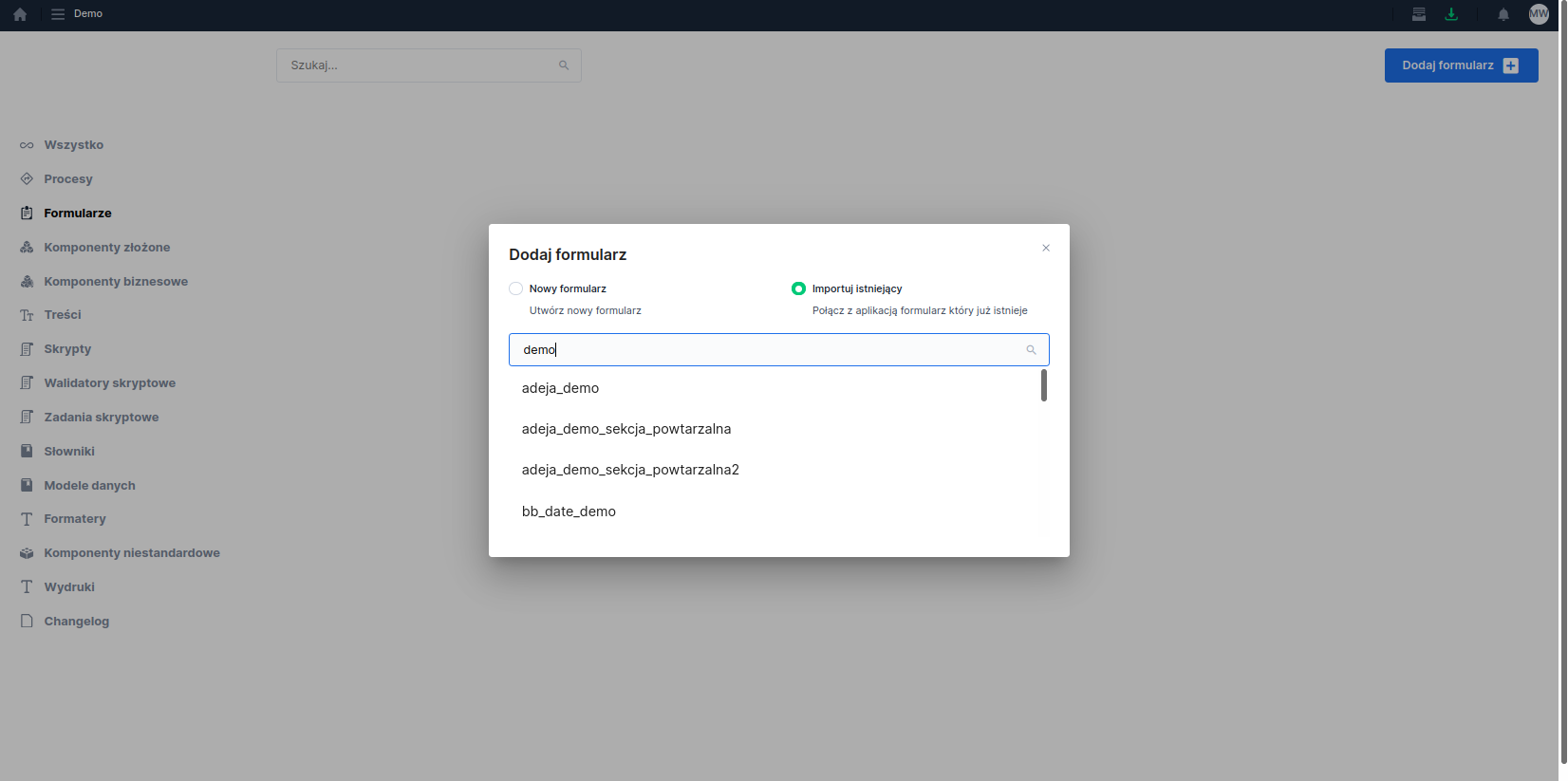Go to Słowniki in the sidebar
1568x781 pixels.
coord(69,452)
